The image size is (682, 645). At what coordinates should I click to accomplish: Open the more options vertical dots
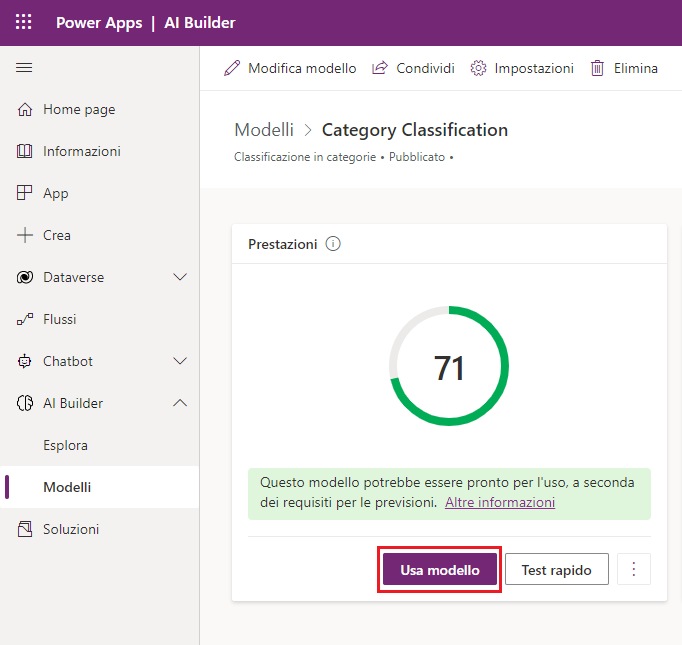point(634,569)
